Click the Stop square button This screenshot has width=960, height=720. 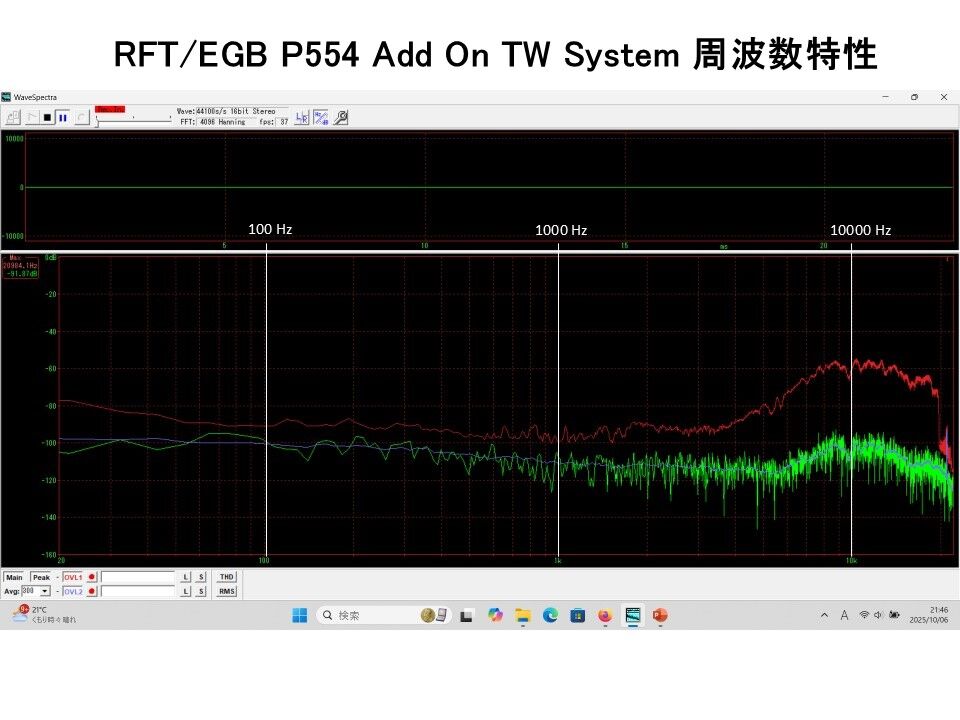coord(47,117)
